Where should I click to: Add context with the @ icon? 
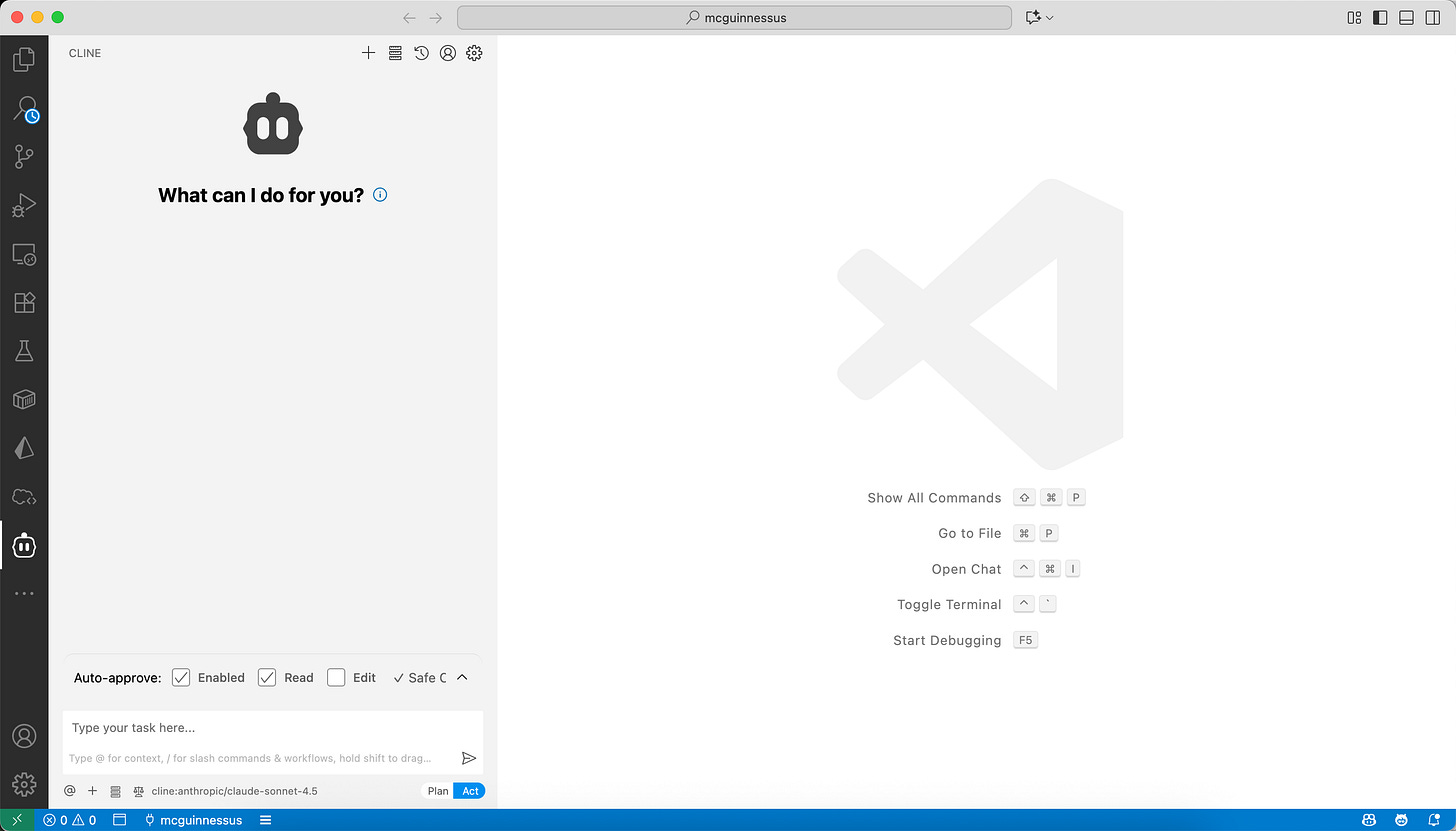click(x=69, y=791)
